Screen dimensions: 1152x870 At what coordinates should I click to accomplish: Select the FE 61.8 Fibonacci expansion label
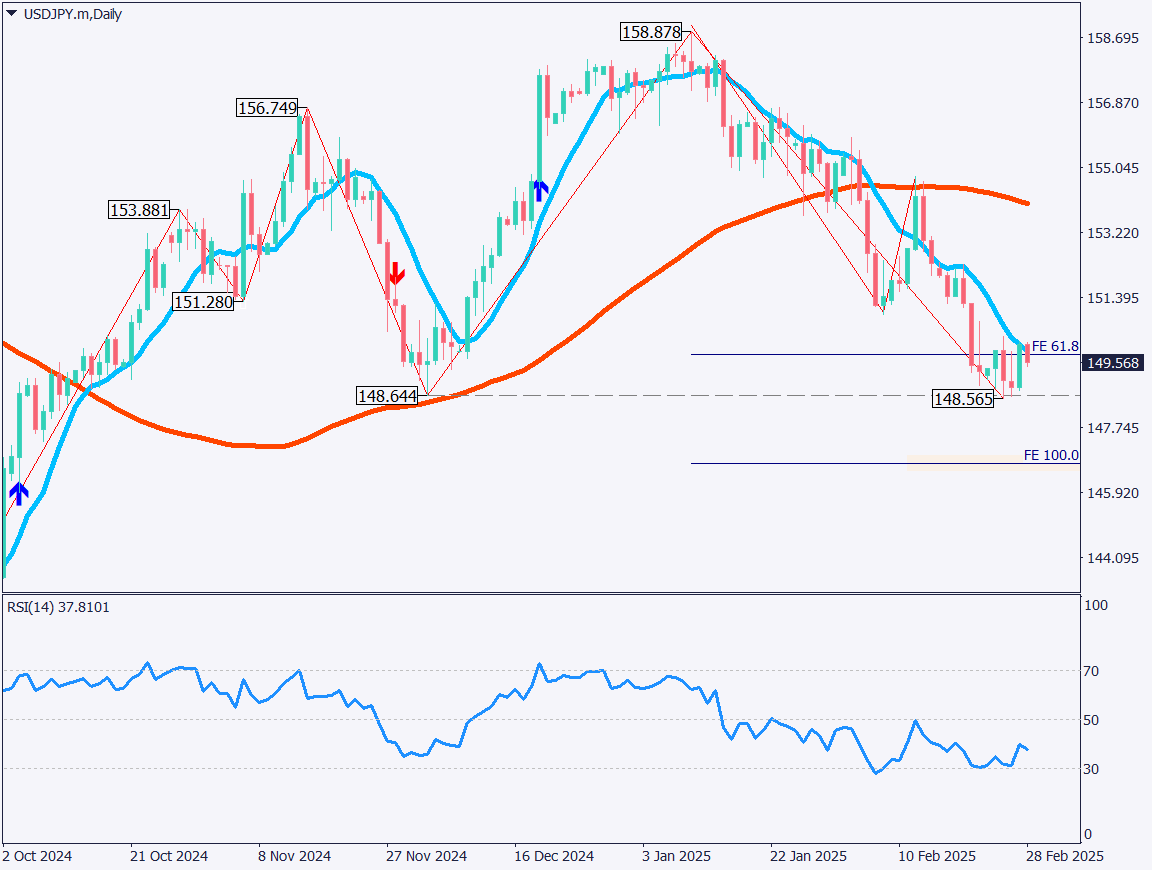[1054, 346]
